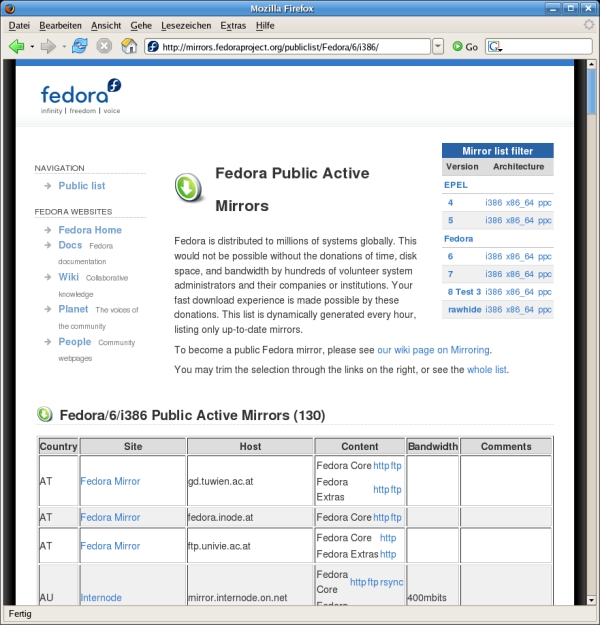The image size is (600, 625).
Task: Open the back history dropdown arrow
Action: click(32, 47)
